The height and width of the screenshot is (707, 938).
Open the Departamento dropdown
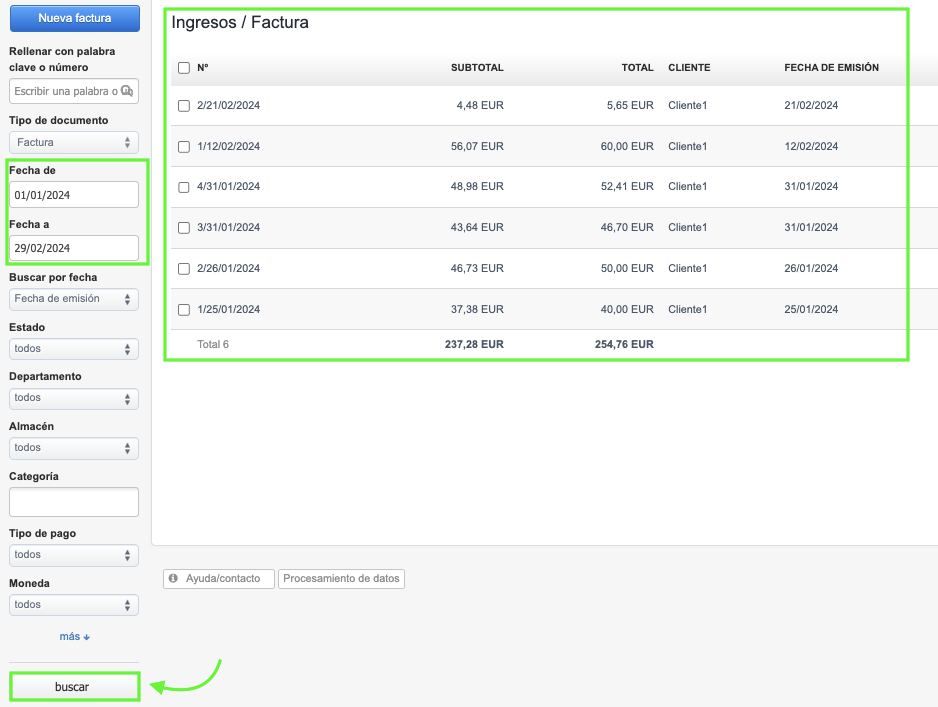[74, 398]
